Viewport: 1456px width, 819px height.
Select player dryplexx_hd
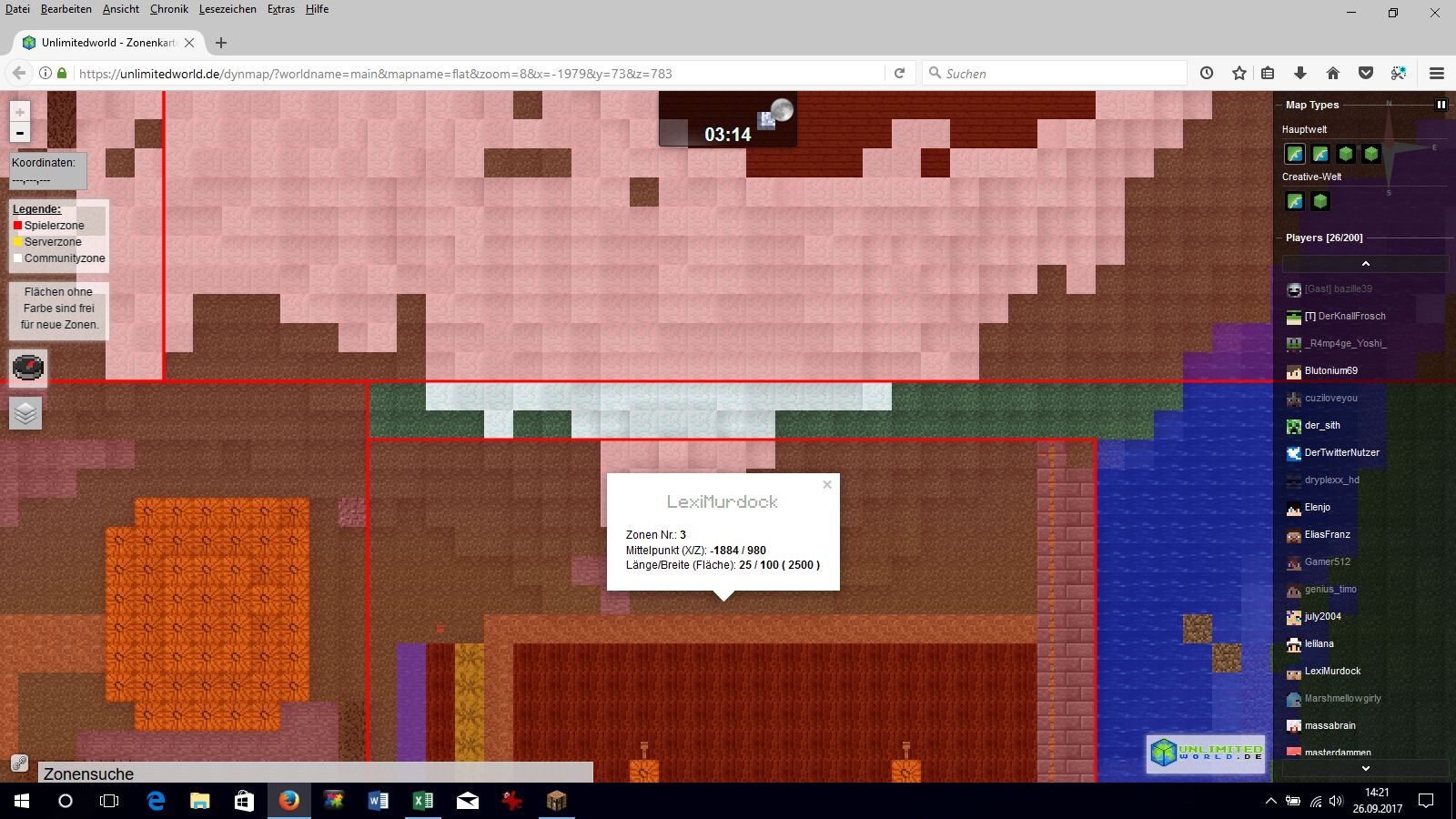click(1331, 480)
